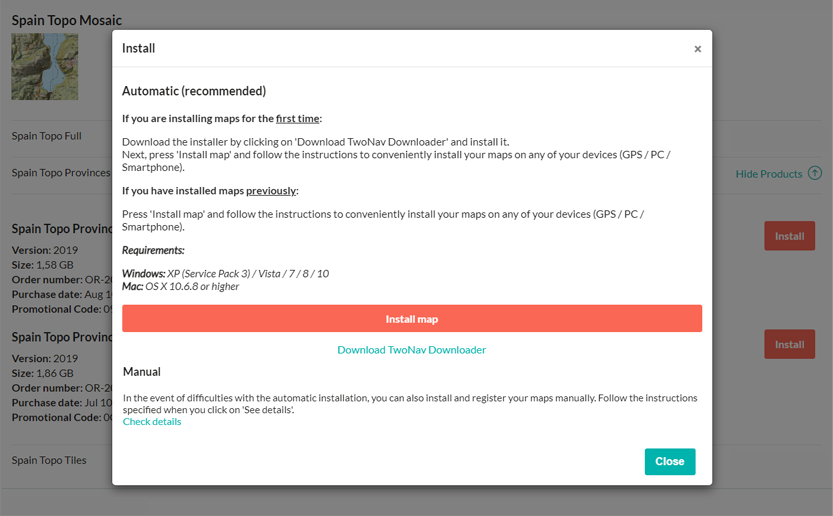833x516 pixels.
Task: Click the Automatic (recommended) heading
Action: pyautogui.click(x=194, y=91)
